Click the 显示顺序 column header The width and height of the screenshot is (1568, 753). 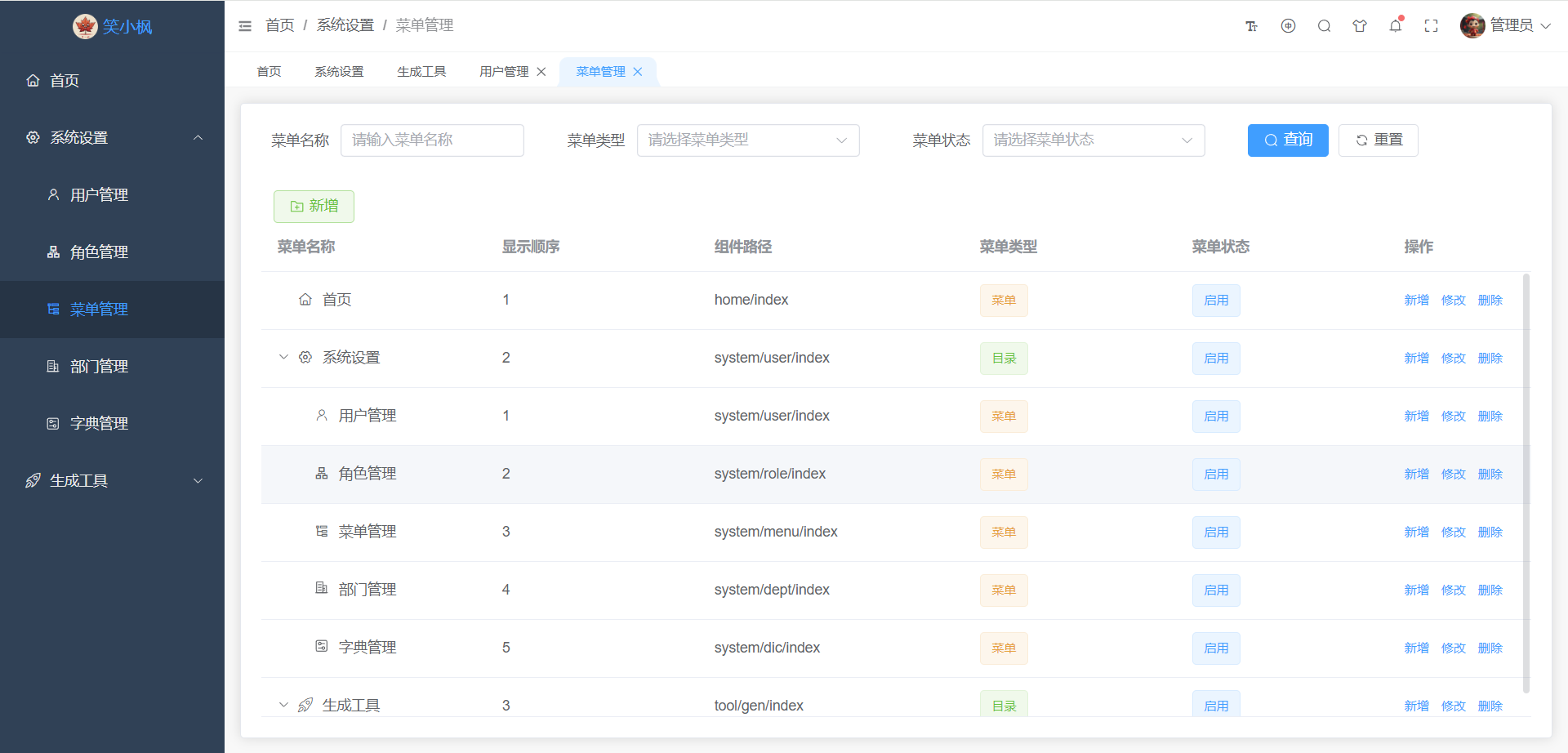(531, 247)
